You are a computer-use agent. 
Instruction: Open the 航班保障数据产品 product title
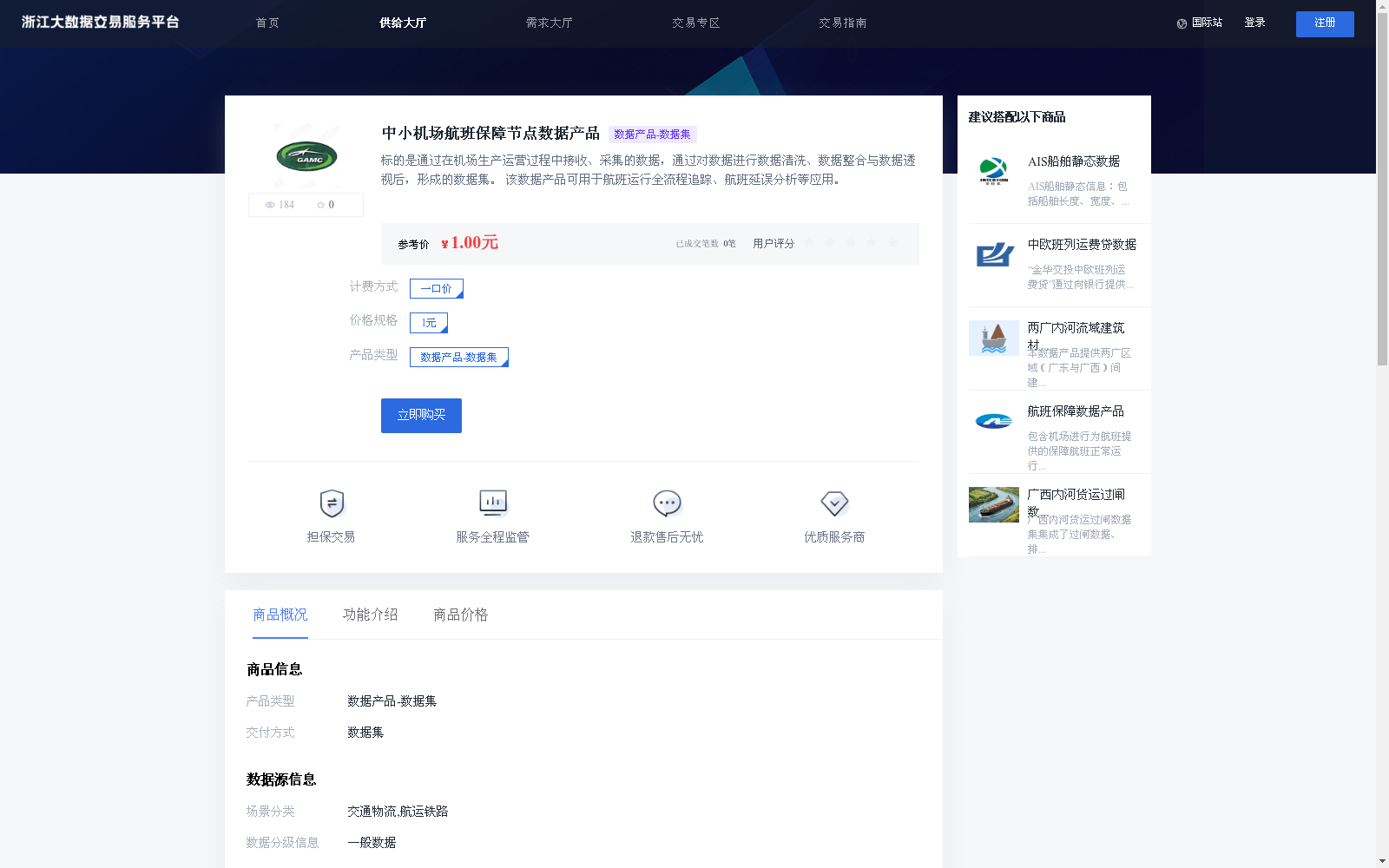(x=1076, y=411)
